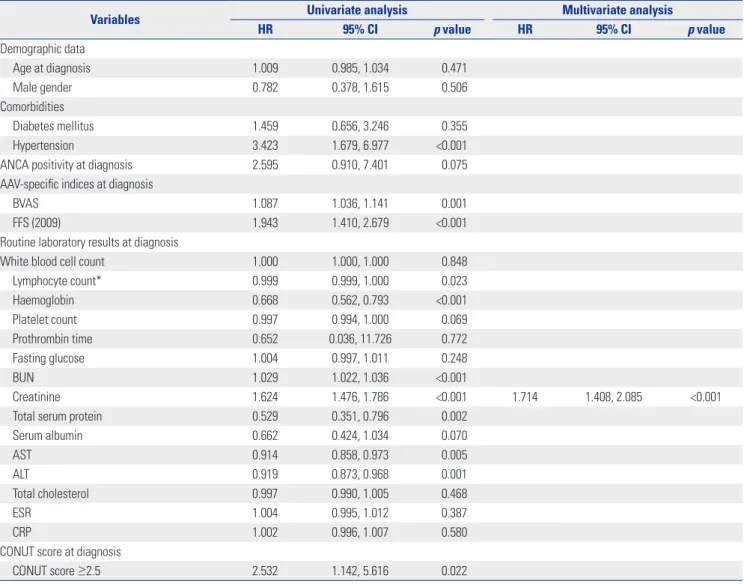This screenshot has height=584, width=744.
Task: Click ANCA positivity at diagnosis label
Action: click(66, 165)
